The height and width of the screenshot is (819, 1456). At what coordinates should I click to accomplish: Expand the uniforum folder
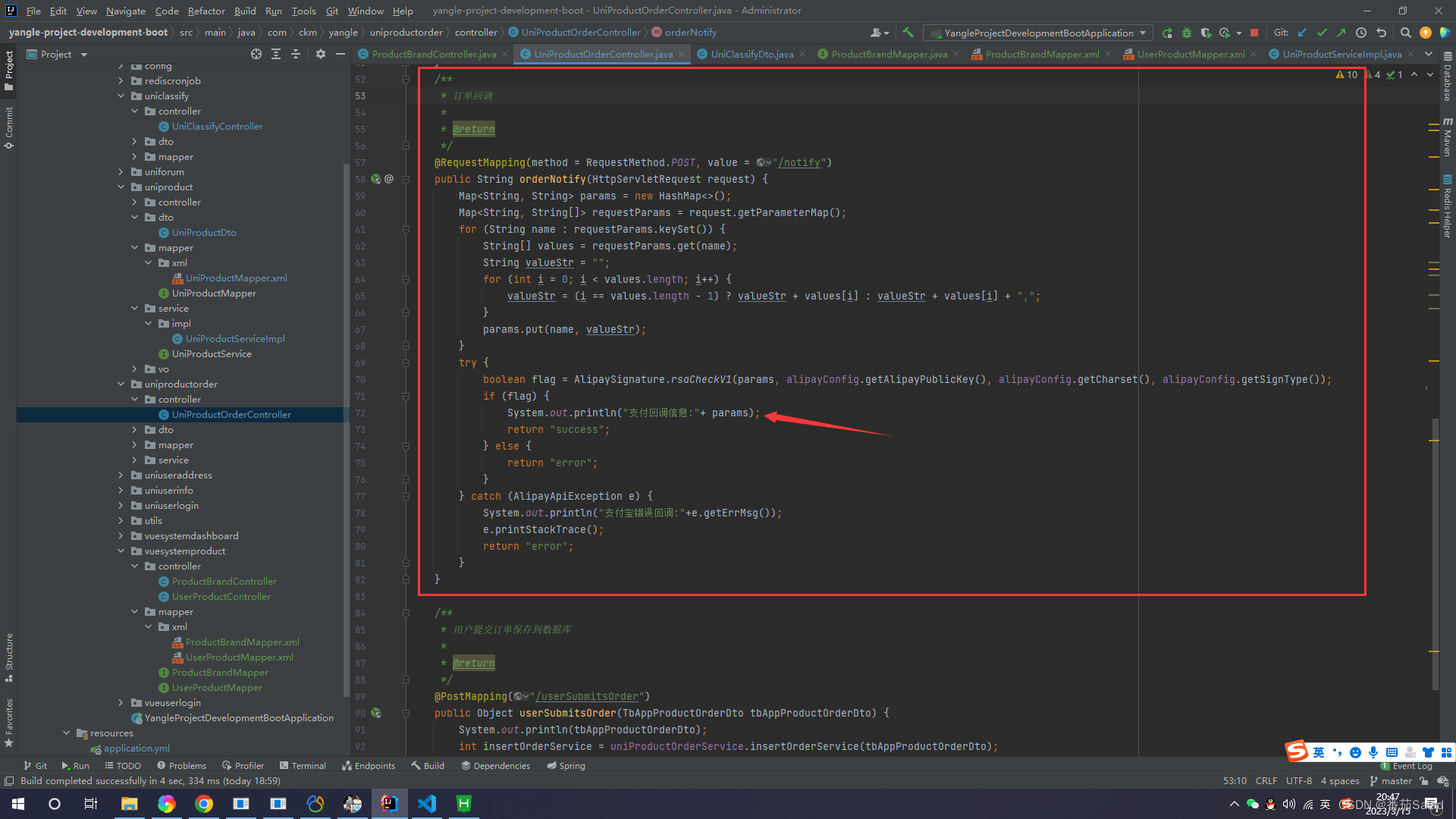pos(121,172)
